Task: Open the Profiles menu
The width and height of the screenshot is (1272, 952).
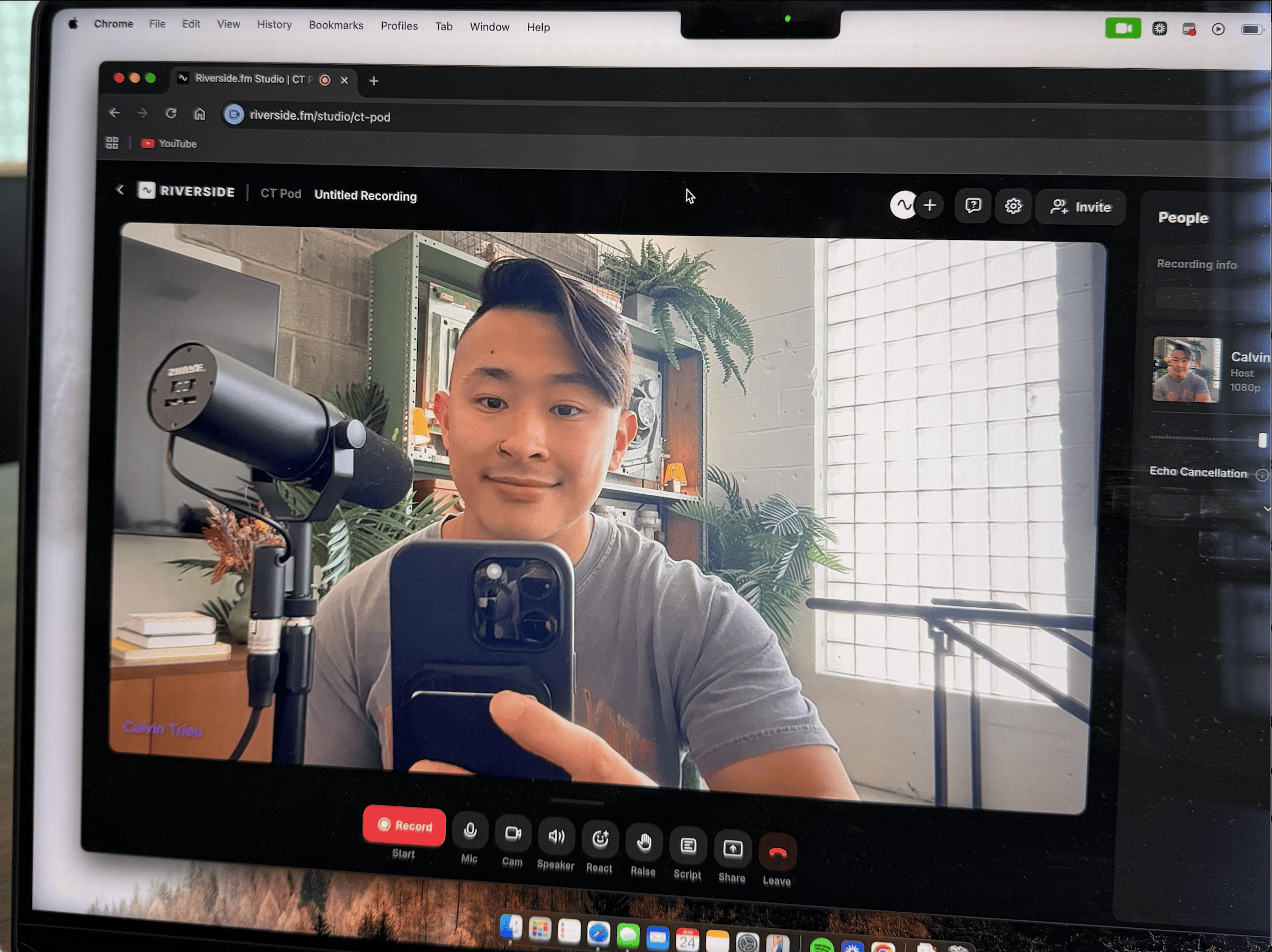Action: coord(399,26)
